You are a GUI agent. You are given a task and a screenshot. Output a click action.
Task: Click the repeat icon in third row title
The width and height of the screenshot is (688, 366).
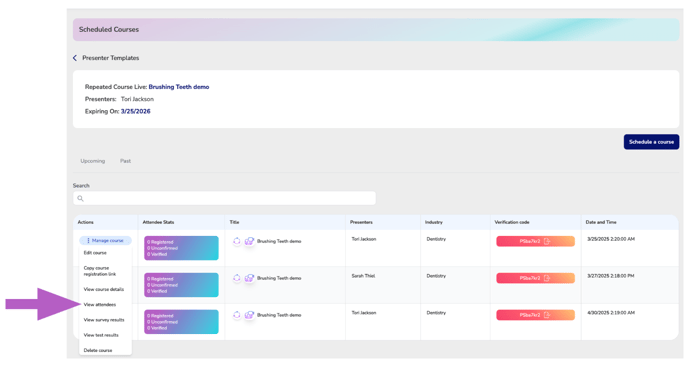(237, 315)
